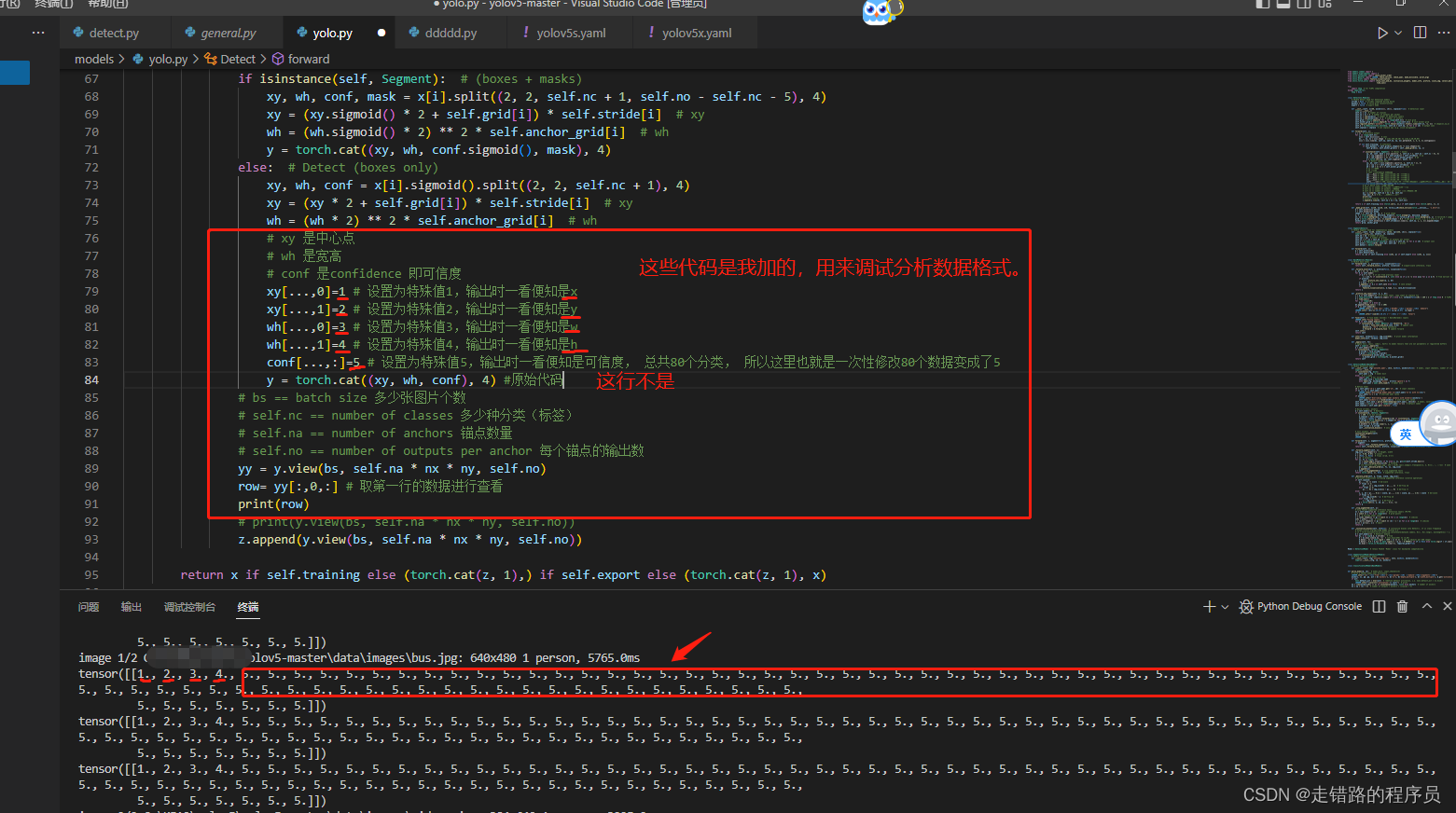Maximize the panel size with chevron up
1456x813 pixels.
[1426, 607]
